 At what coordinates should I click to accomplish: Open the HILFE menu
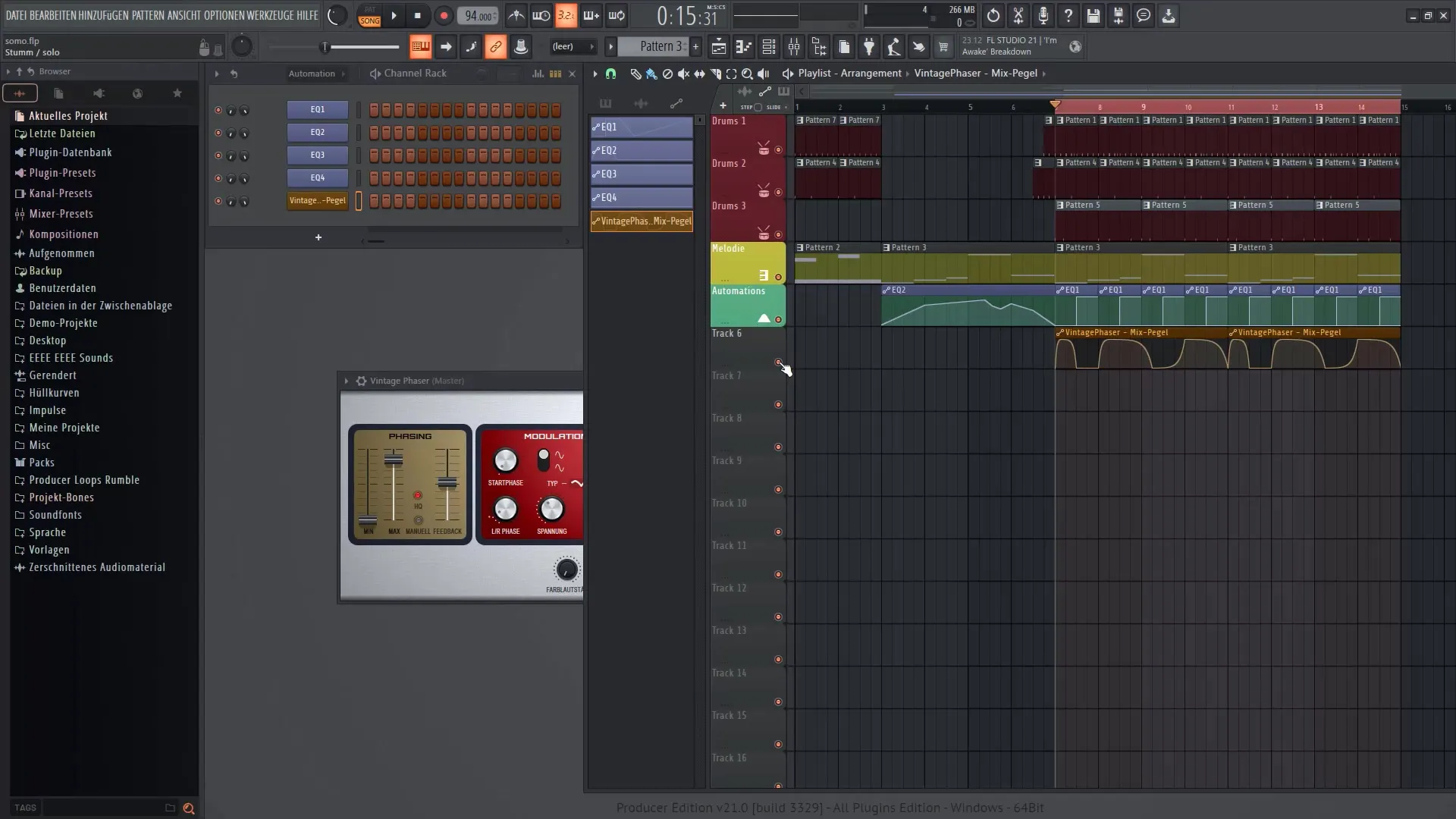[307, 15]
